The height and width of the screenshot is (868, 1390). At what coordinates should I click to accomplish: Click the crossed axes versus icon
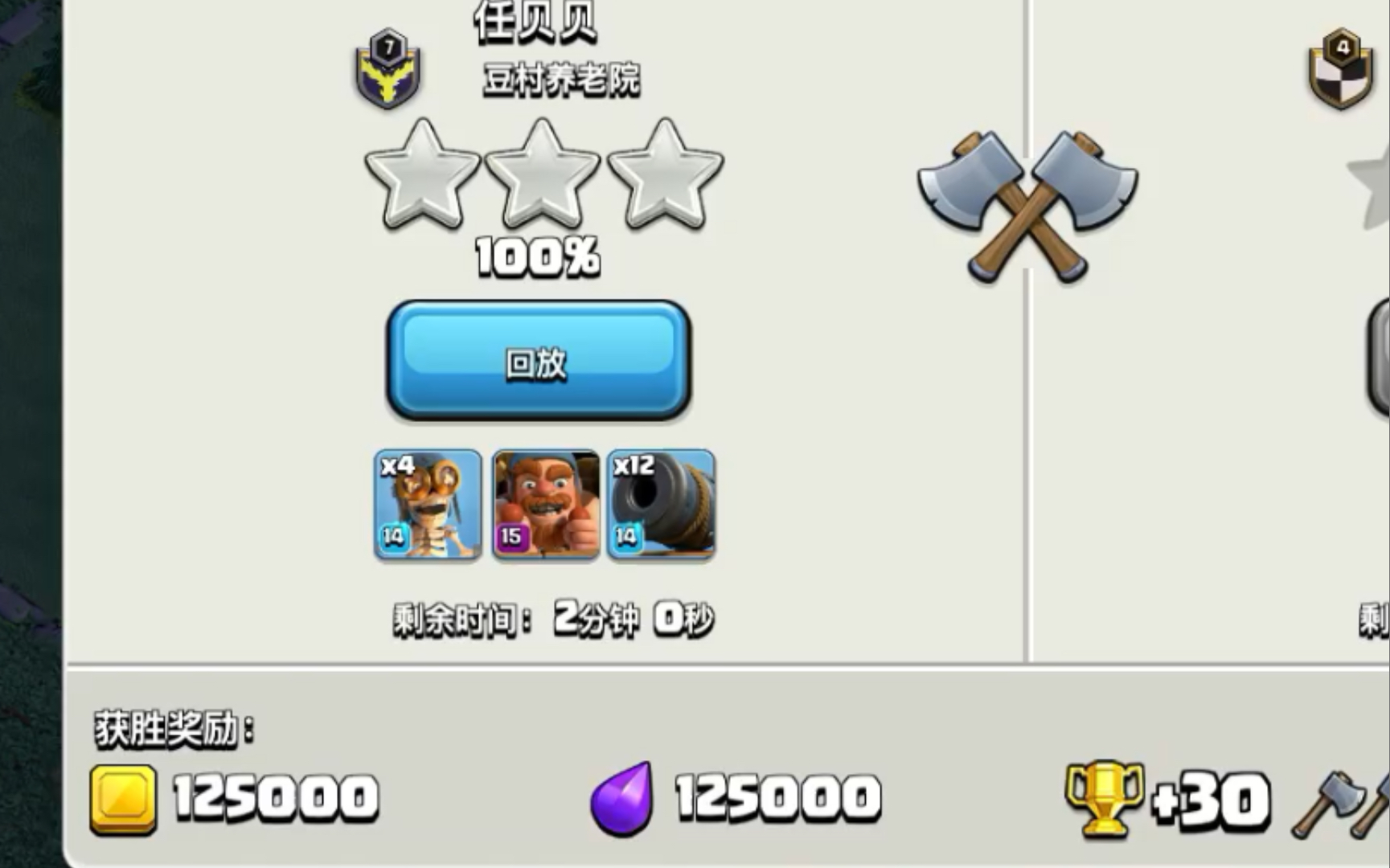tap(1027, 207)
